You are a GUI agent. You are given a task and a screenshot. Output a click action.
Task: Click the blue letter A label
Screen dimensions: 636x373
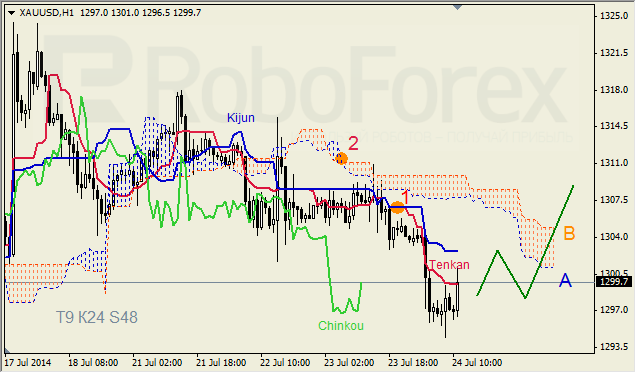(x=565, y=280)
